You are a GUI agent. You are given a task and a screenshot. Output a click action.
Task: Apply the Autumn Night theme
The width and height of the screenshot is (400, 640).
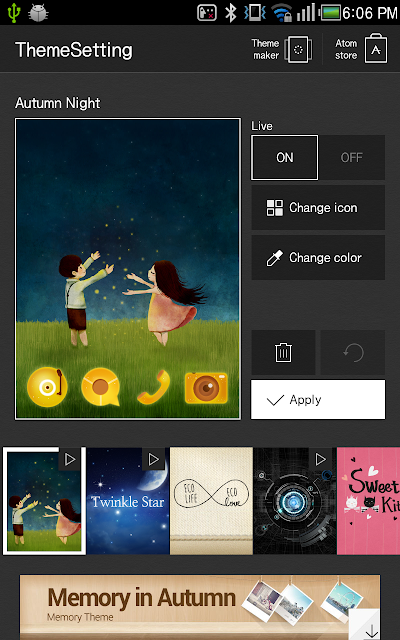pos(318,400)
